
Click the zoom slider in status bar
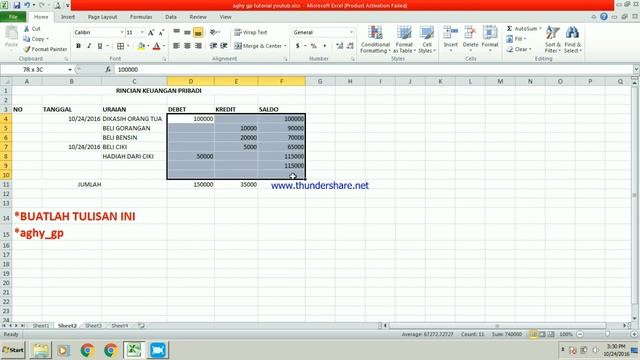pyautogui.click(x=607, y=334)
